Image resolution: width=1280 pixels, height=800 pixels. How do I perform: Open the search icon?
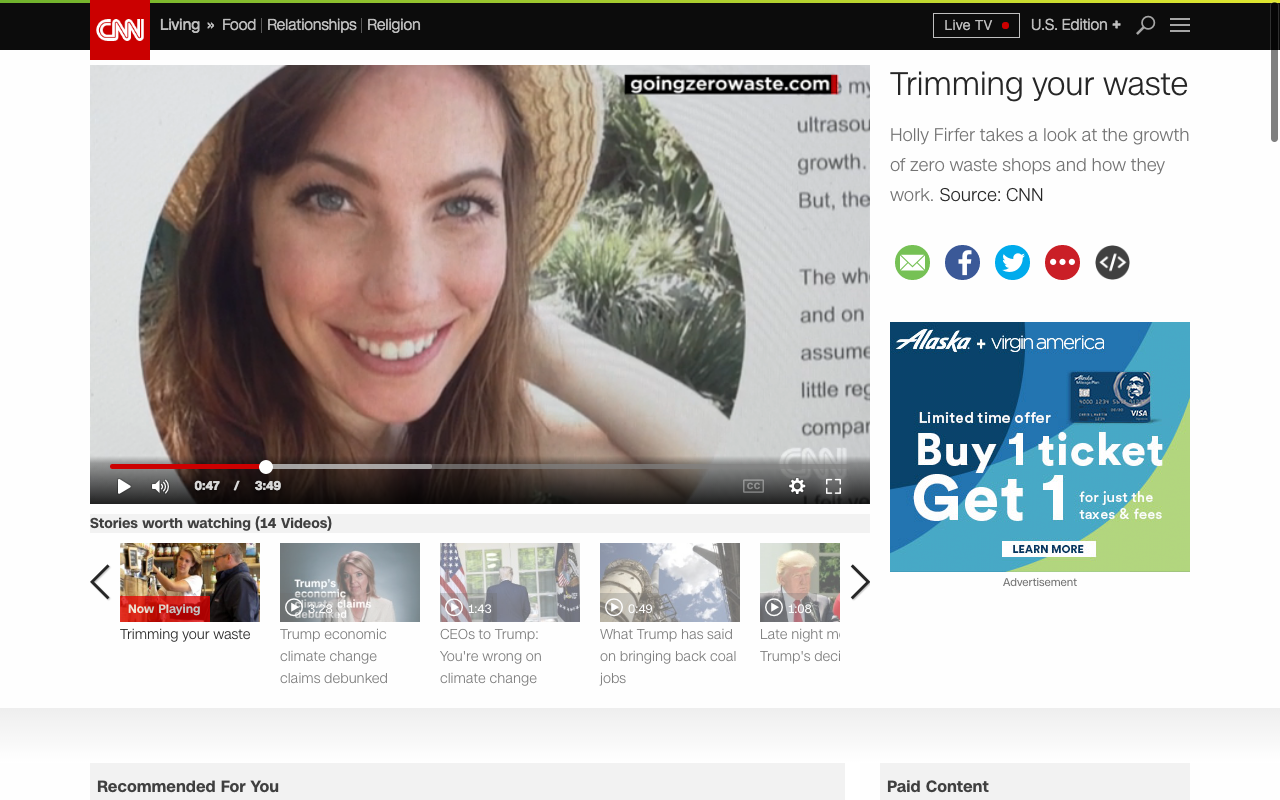pos(1146,25)
